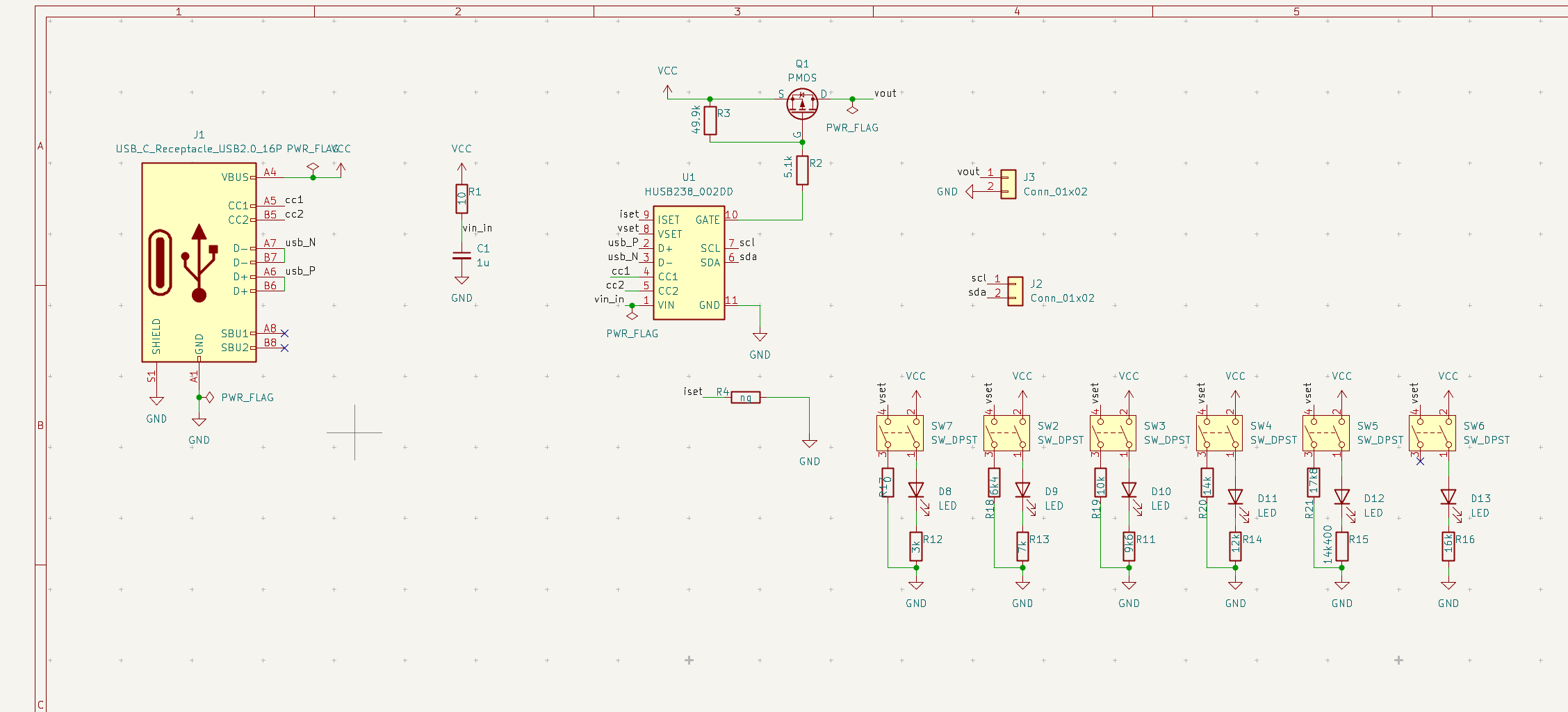The height and width of the screenshot is (712, 1568).
Task: Select the R2 5.1k resistor
Action: (802, 170)
